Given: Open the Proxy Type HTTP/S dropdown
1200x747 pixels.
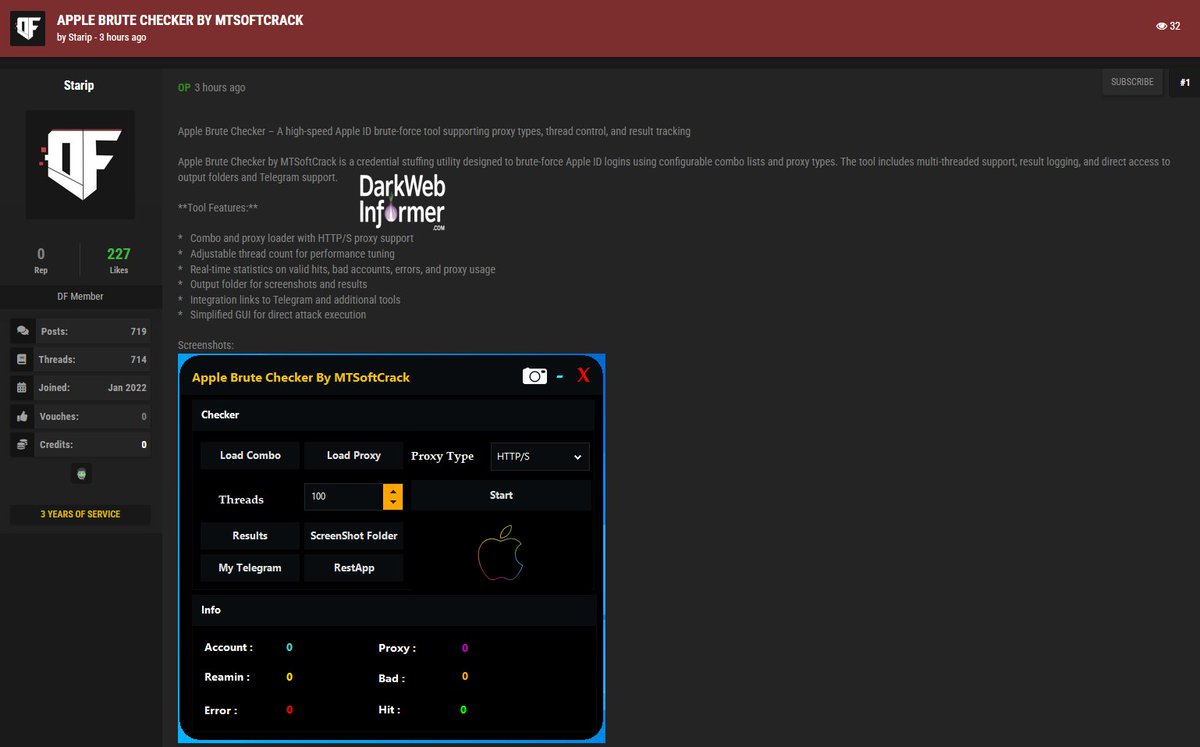Looking at the screenshot, I should 540,456.
